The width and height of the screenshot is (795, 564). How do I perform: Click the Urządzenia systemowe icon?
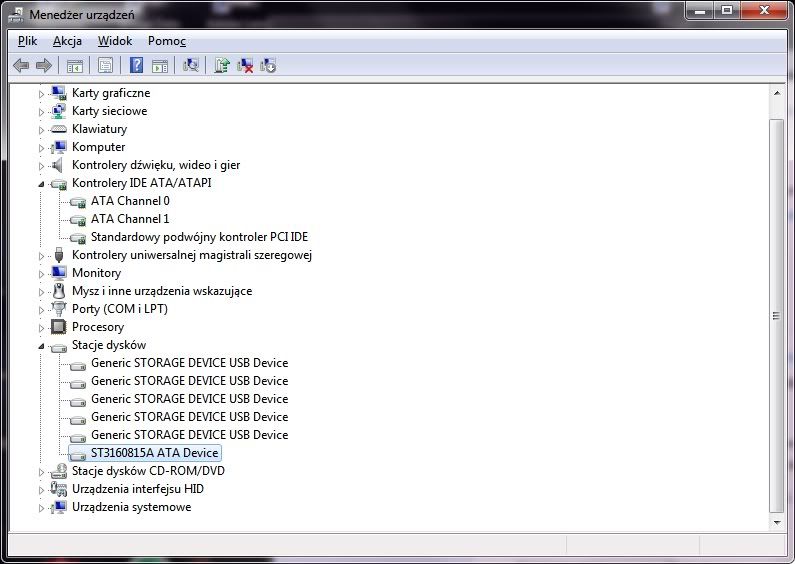[x=59, y=507]
